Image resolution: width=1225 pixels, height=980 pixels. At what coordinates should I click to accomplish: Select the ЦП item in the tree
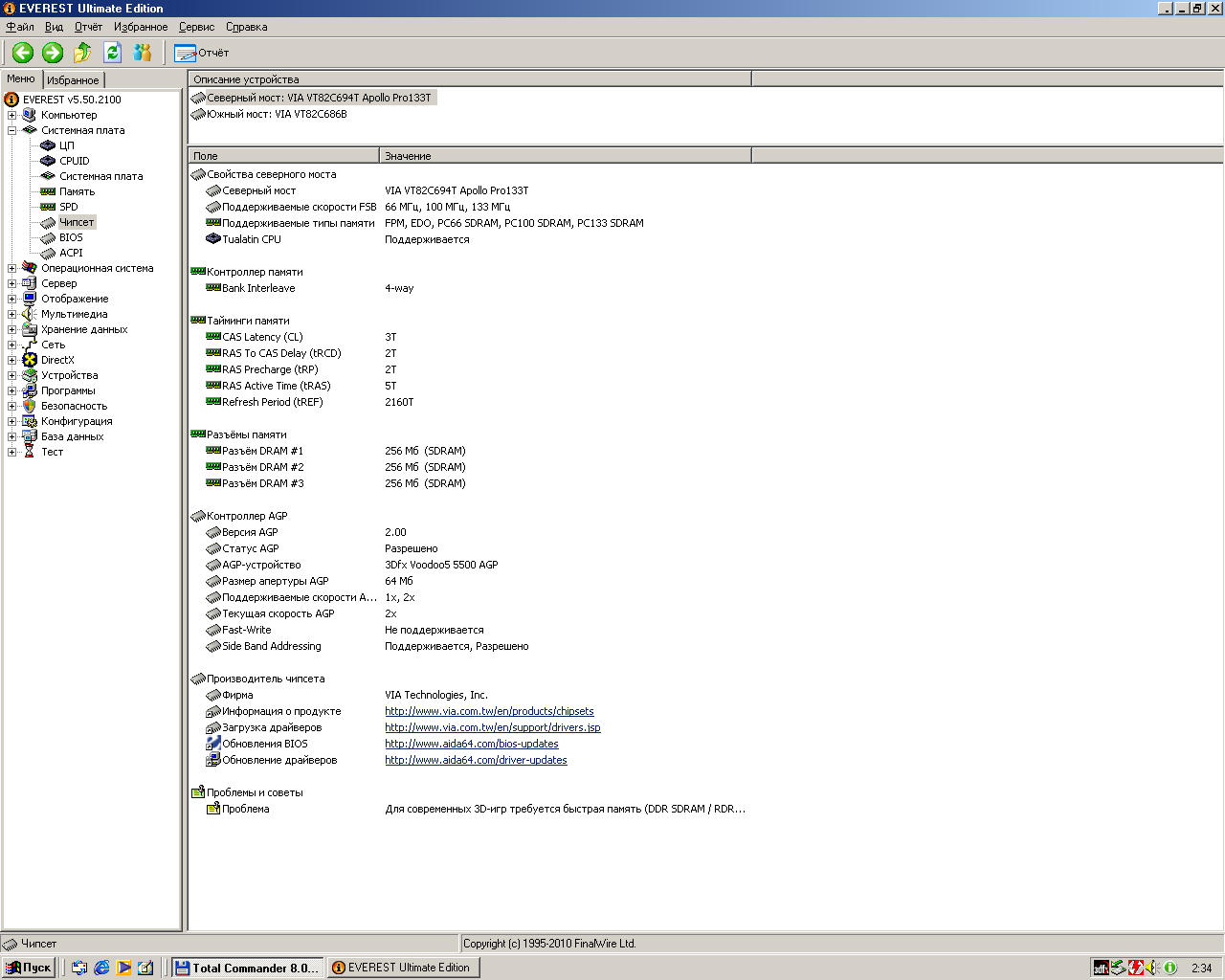(66, 145)
